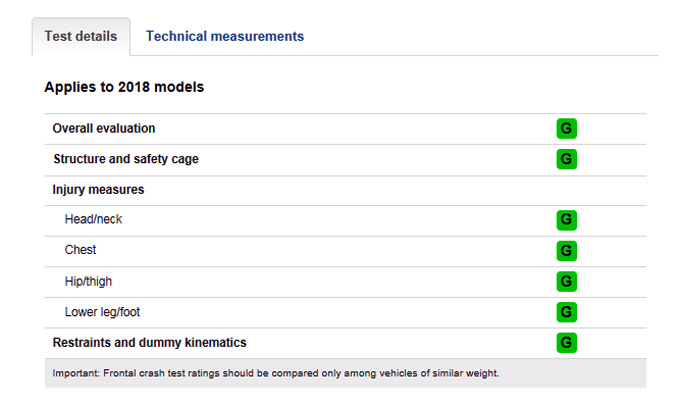This screenshot has width=680, height=405.
Task: Click the Chest G rating badge
Action: pyautogui.click(x=566, y=251)
